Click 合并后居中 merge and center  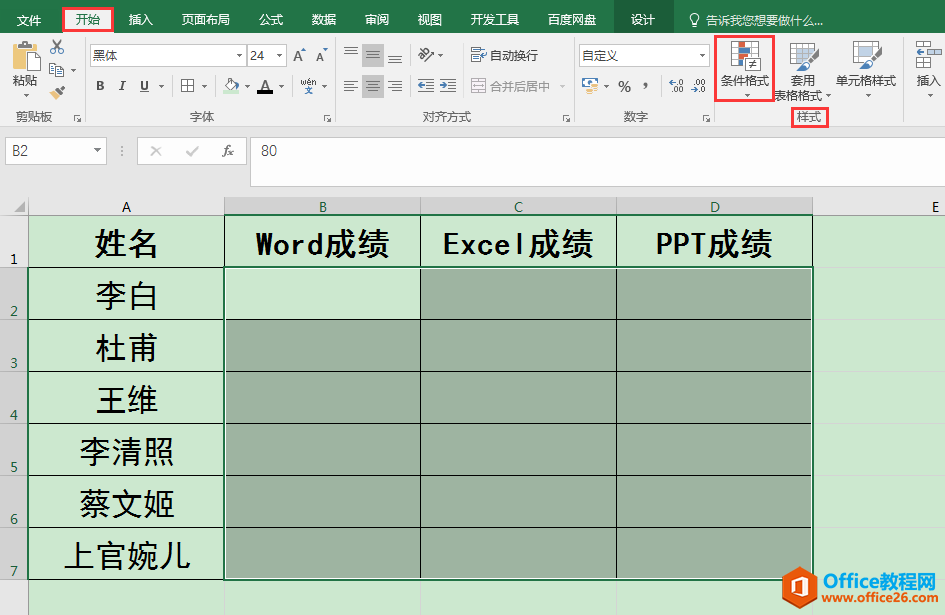pos(510,86)
